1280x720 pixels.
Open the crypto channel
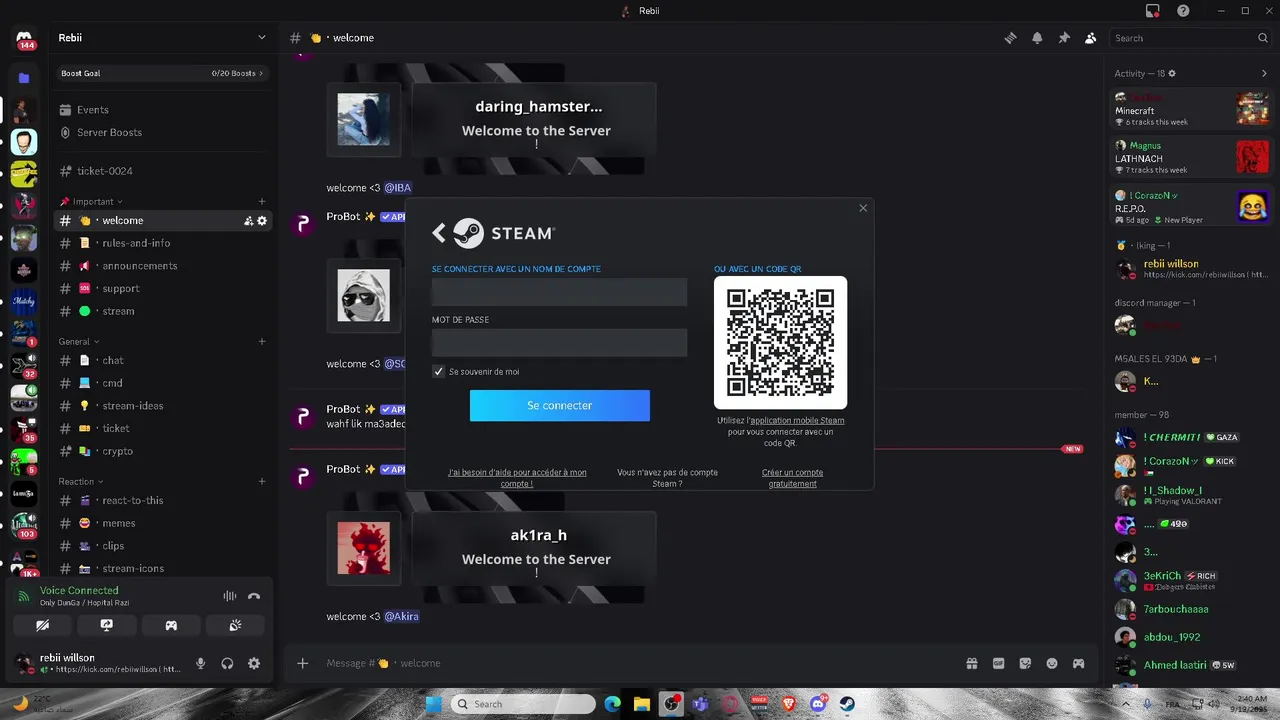163,451
